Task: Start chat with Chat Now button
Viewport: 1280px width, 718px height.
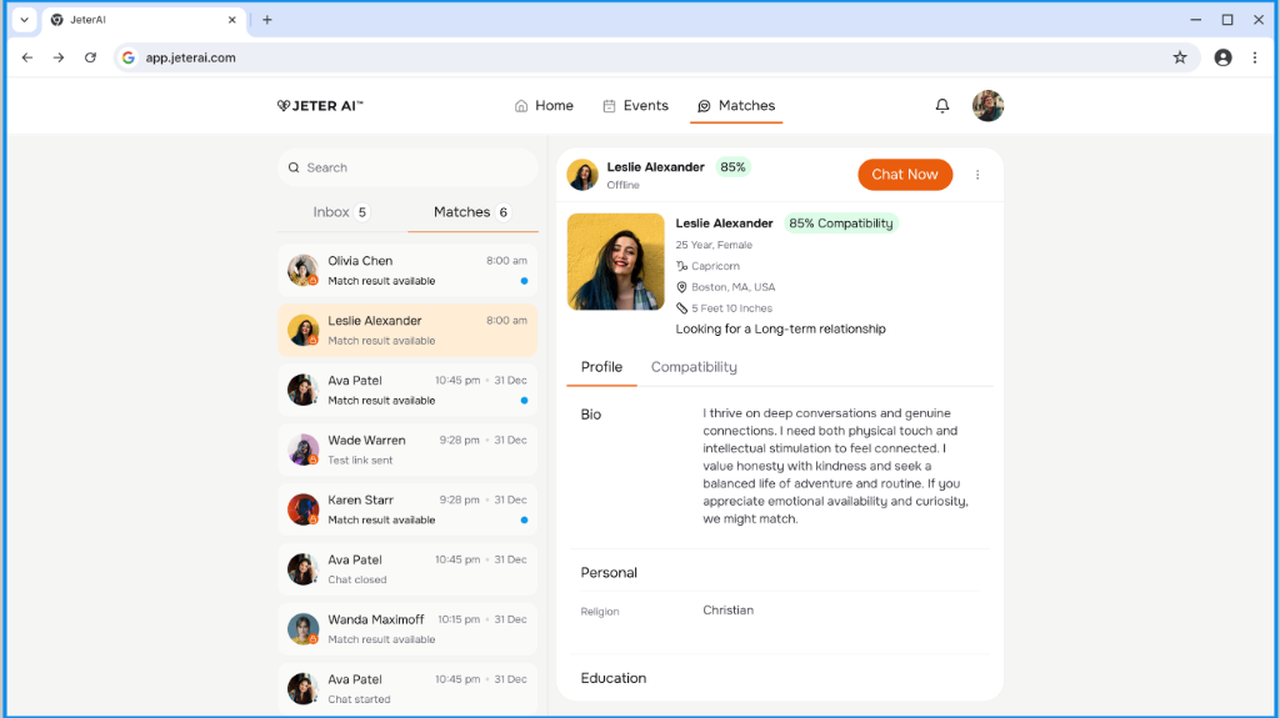Action: (905, 175)
